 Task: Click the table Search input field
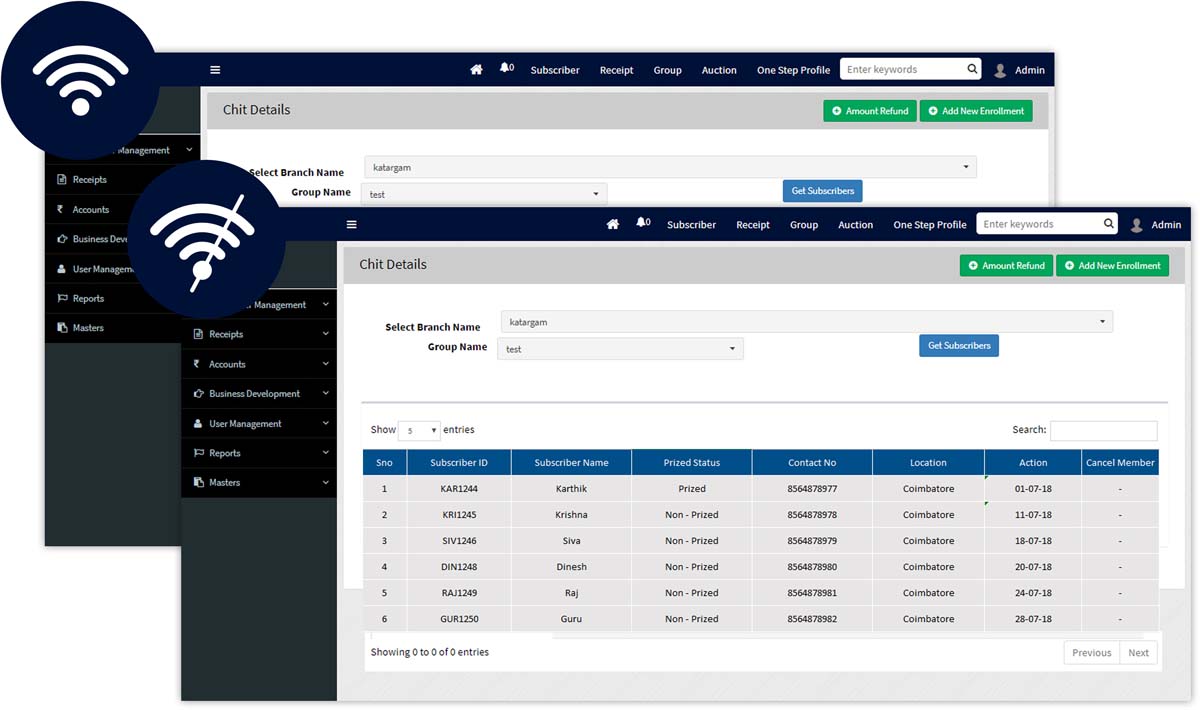[x=1103, y=431]
